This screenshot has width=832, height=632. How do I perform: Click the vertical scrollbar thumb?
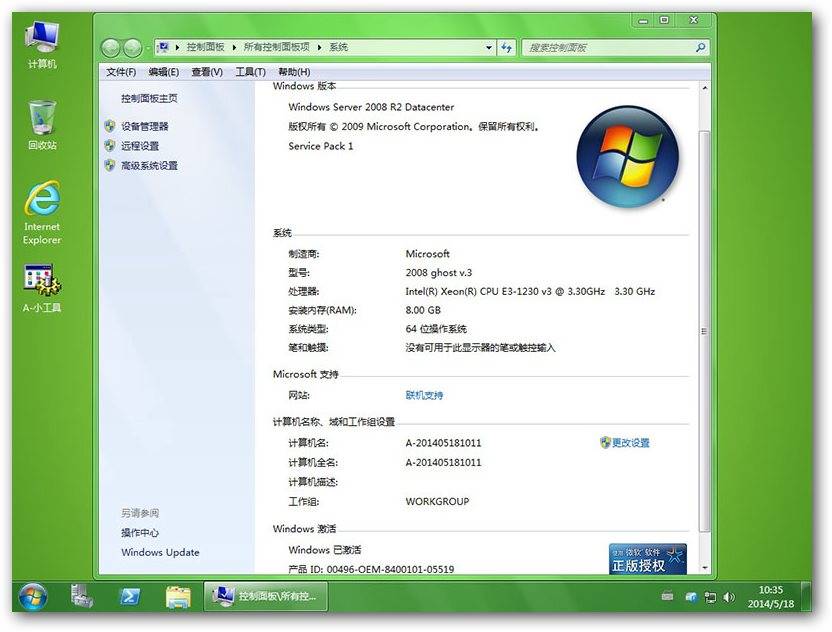[704, 331]
